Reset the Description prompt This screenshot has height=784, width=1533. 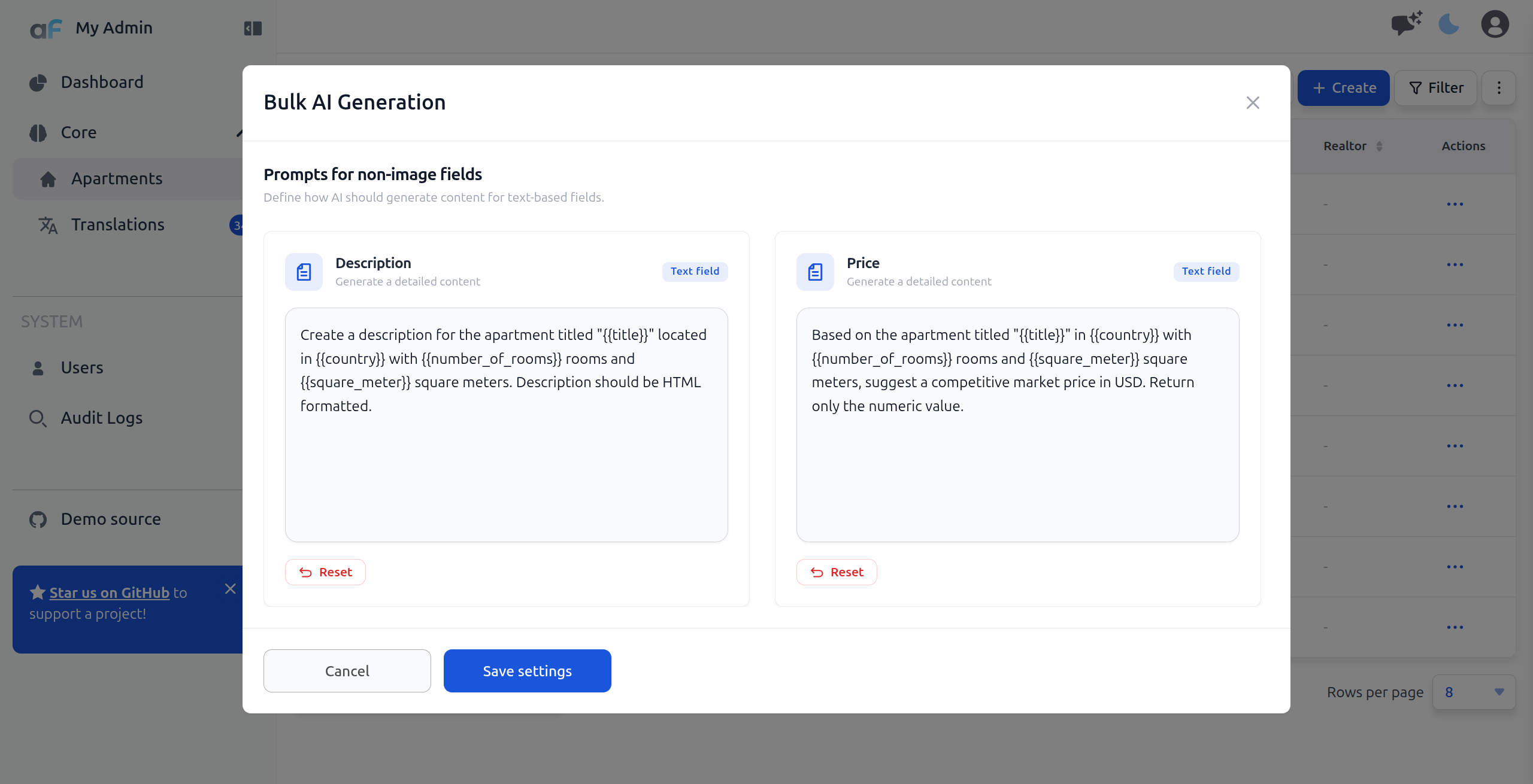[325, 572]
